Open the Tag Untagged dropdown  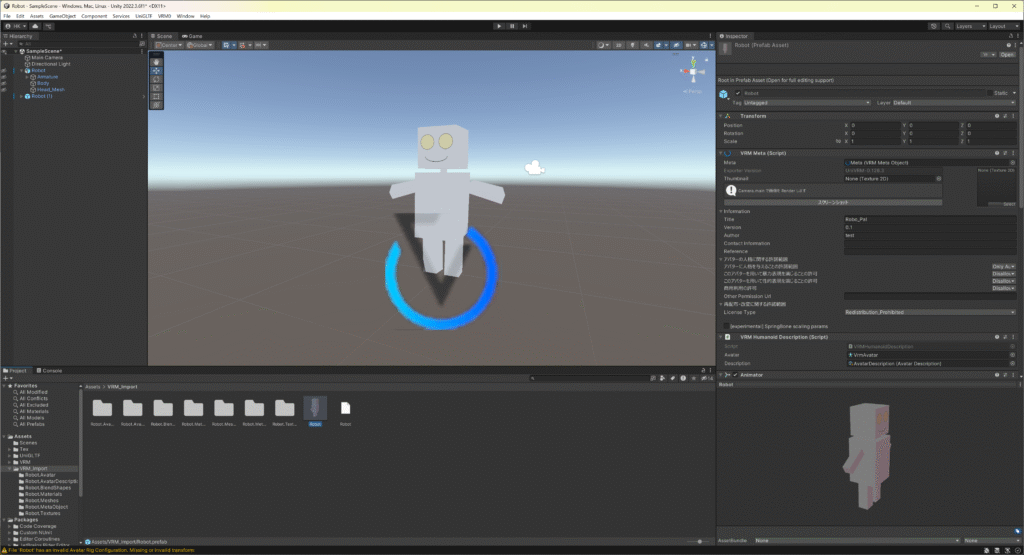pos(807,103)
